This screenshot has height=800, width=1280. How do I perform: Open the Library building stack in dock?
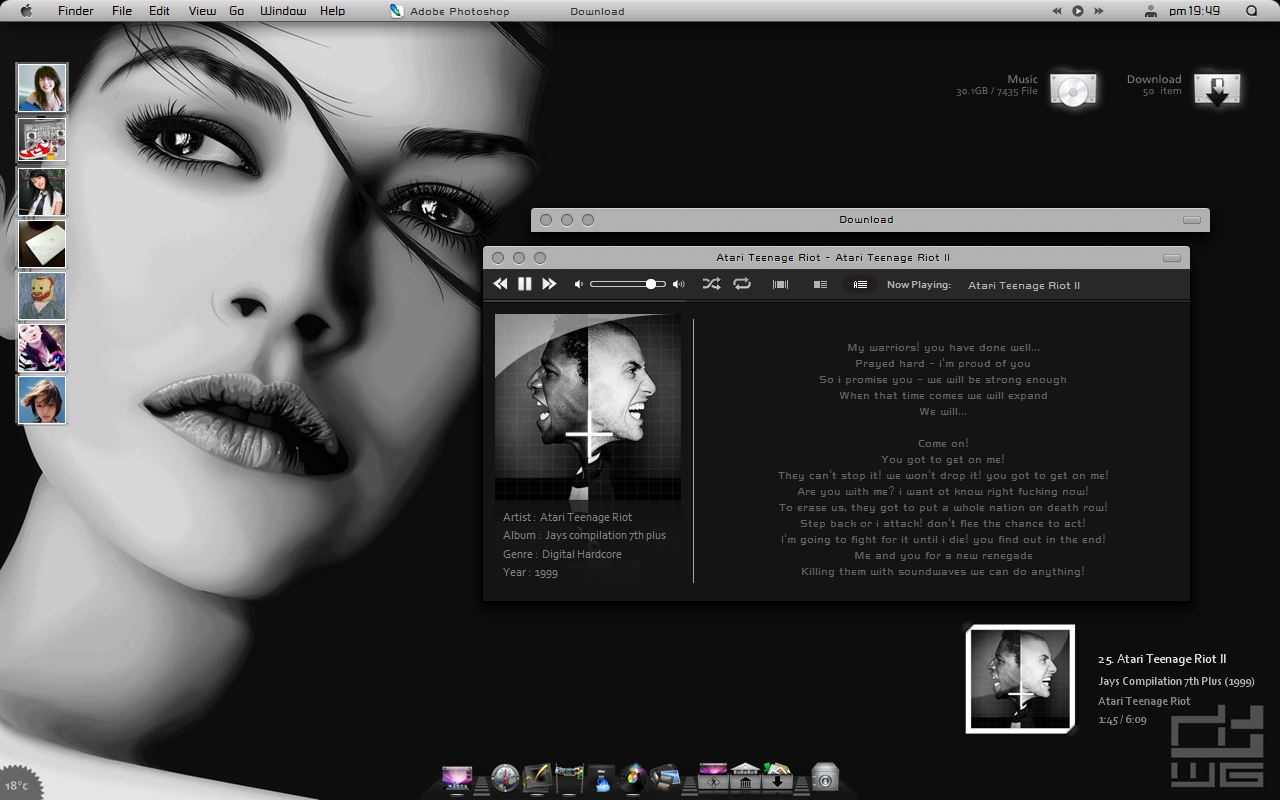tap(745, 777)
